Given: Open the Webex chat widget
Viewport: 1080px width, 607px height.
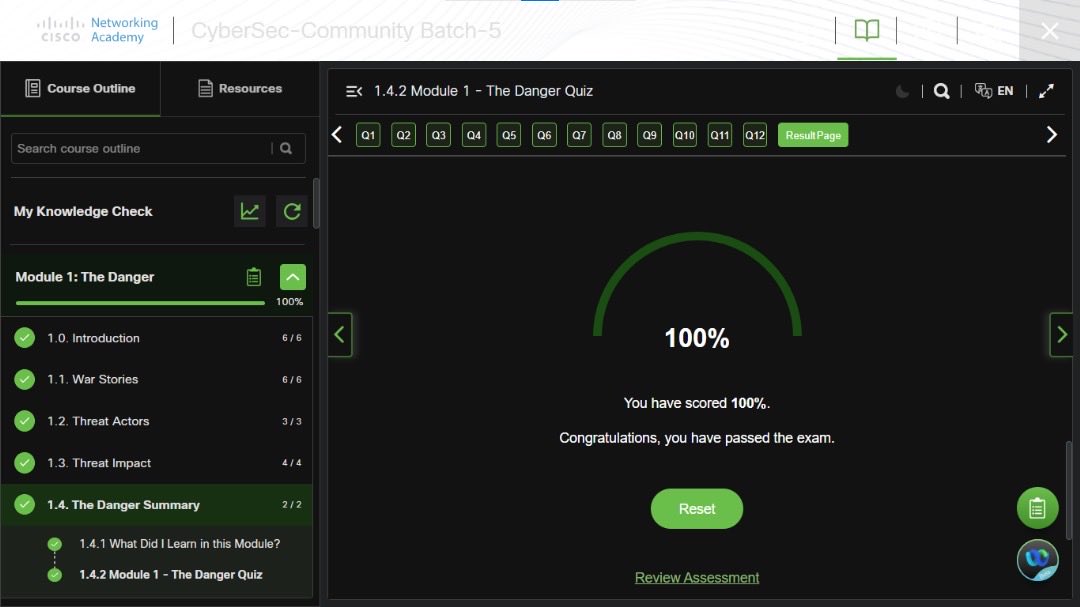Looking at the screenshot, I should click(x=1037, y=560).
